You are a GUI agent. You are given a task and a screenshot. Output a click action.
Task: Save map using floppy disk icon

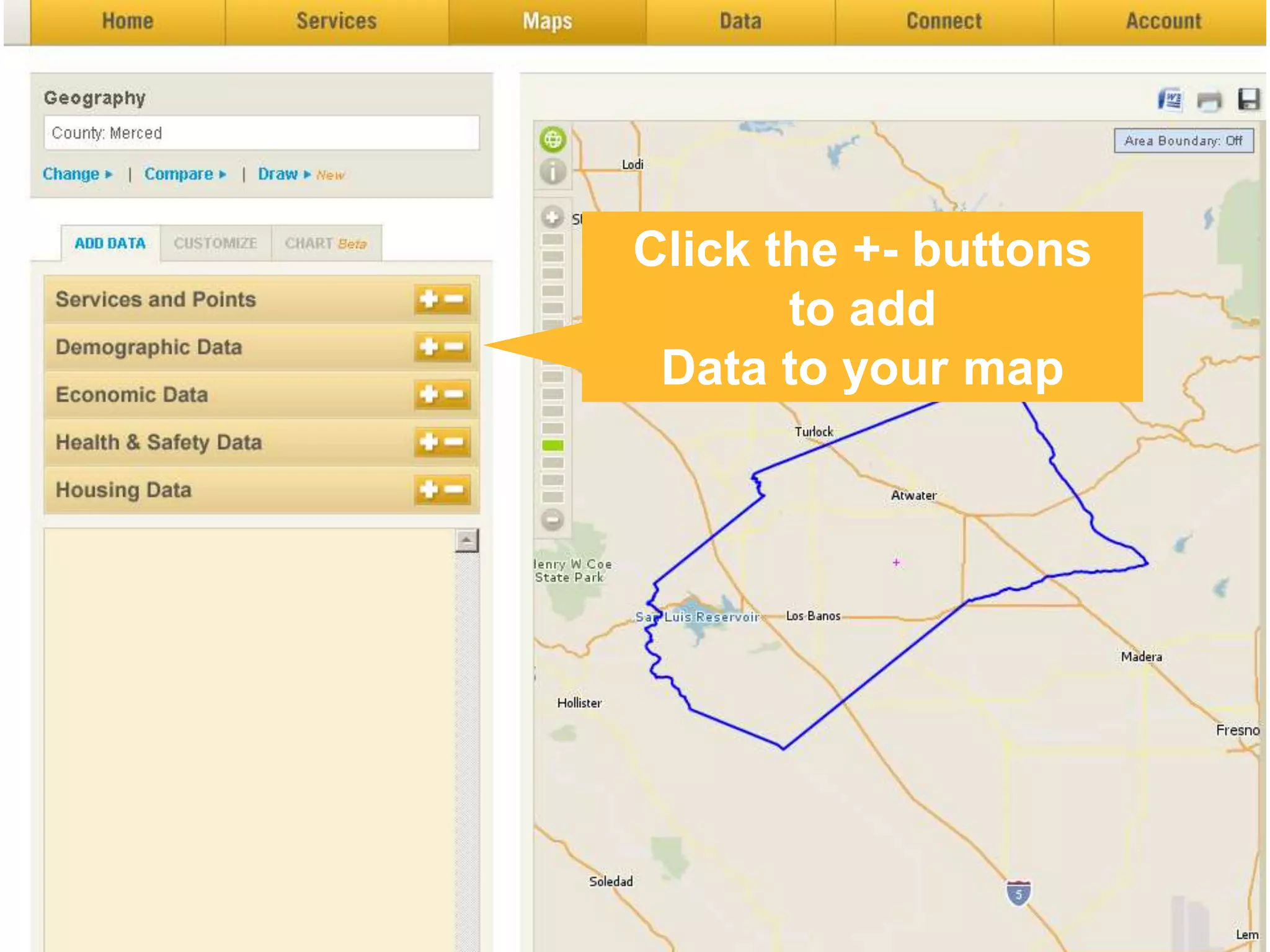click(1249, 99)
